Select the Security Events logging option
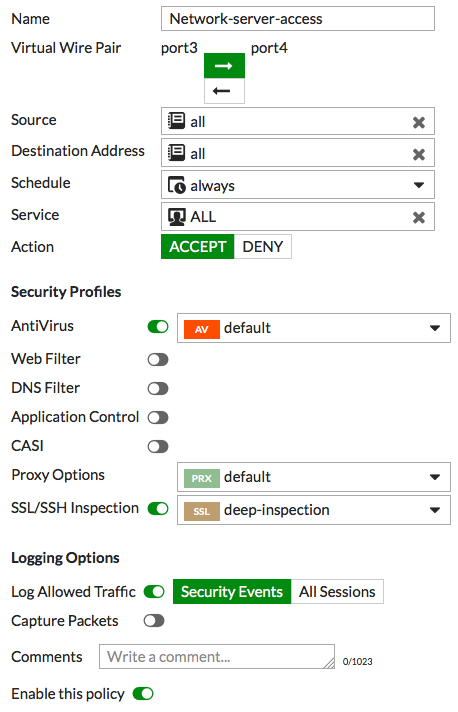Viewport: 458px width, 712px height. point(232,592)
